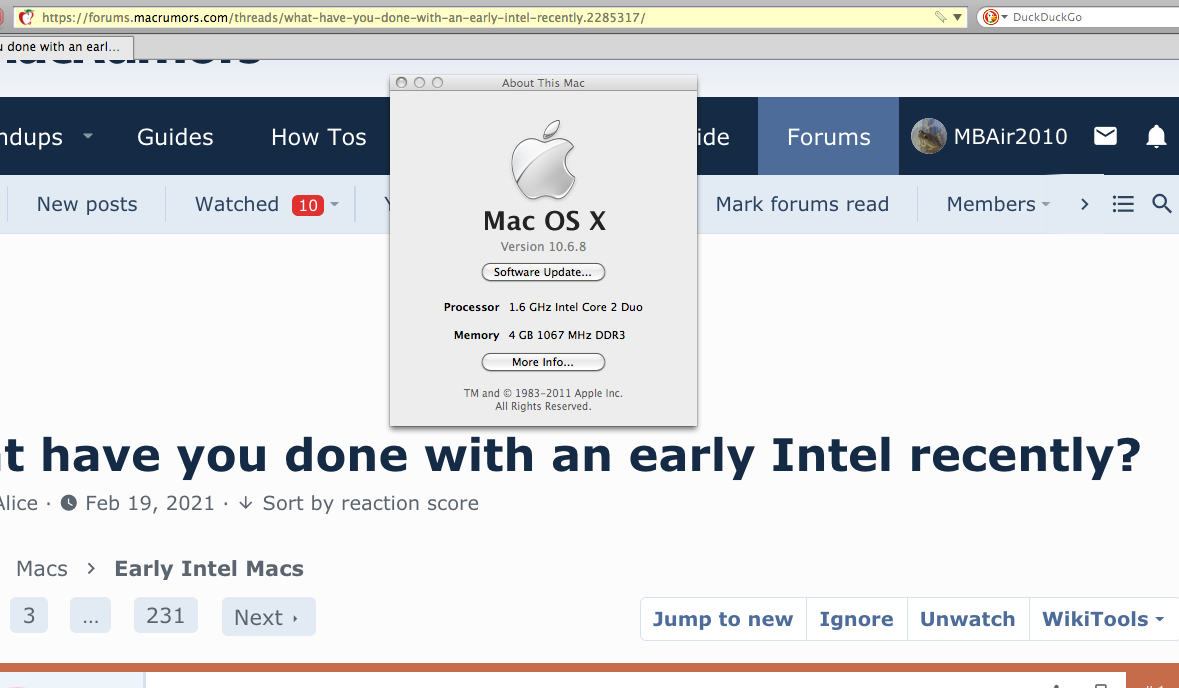Click the MBAir2010 username
1179x688 pixels.
(x=1011, y=136)
